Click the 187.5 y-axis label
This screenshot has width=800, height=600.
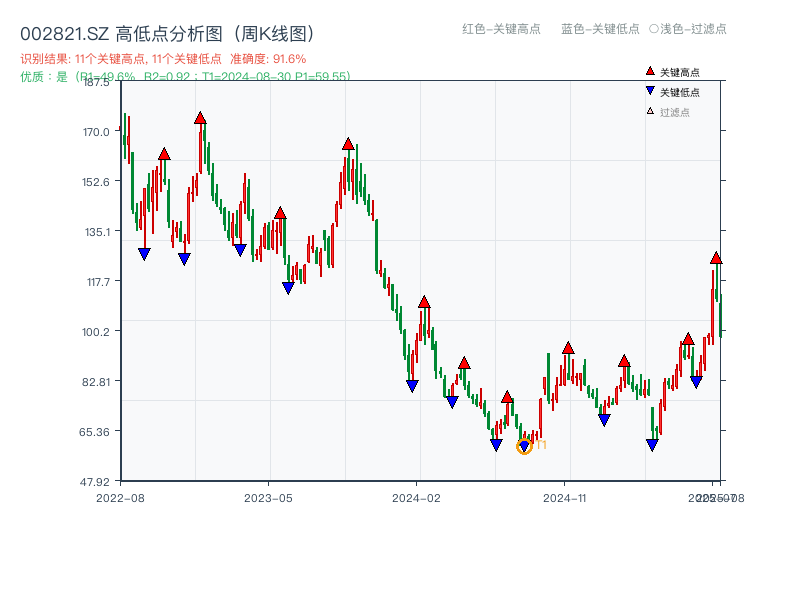coord(95,84)
